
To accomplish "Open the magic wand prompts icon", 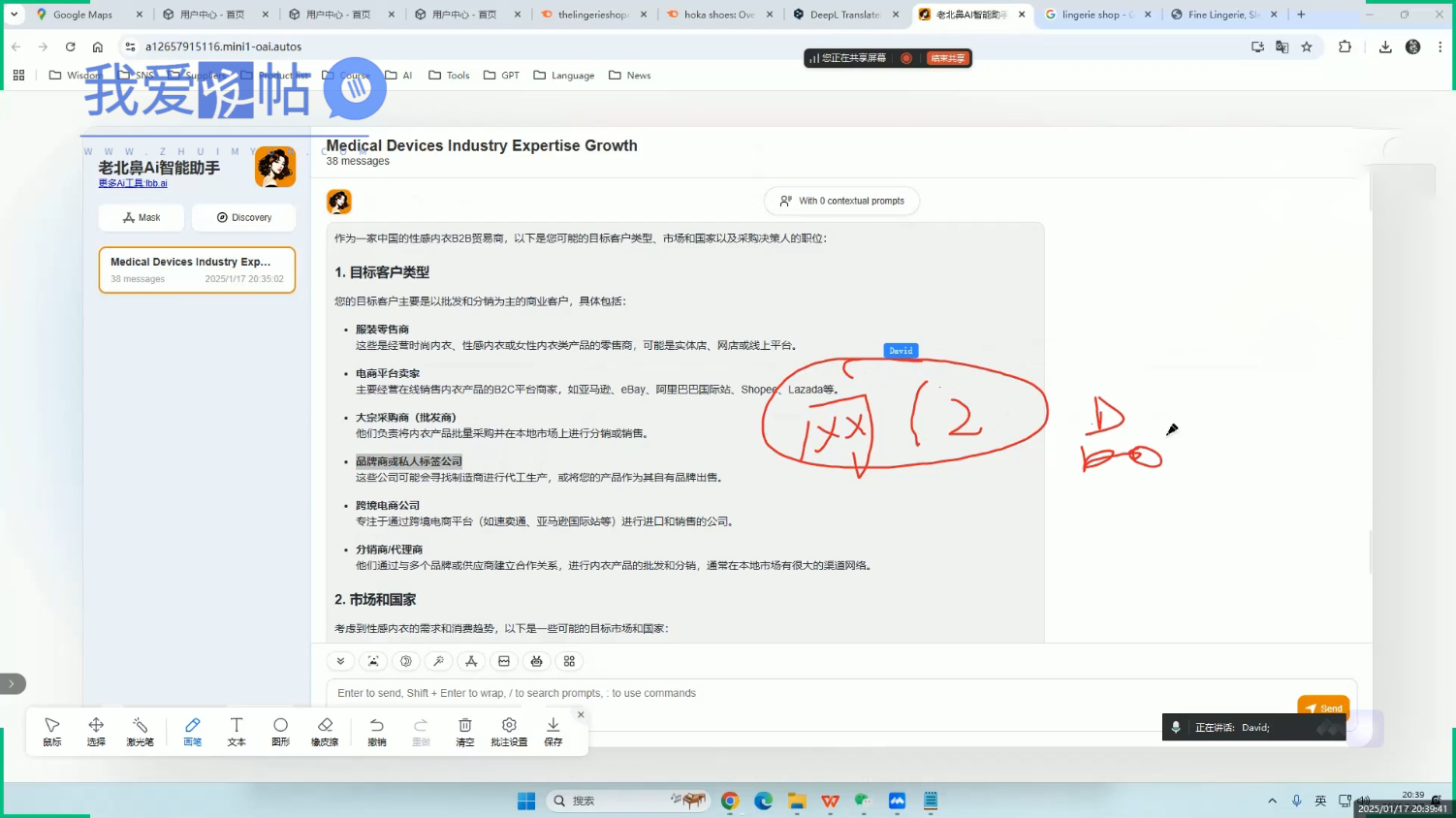I will pyautogui.click(x=438, y=661).
